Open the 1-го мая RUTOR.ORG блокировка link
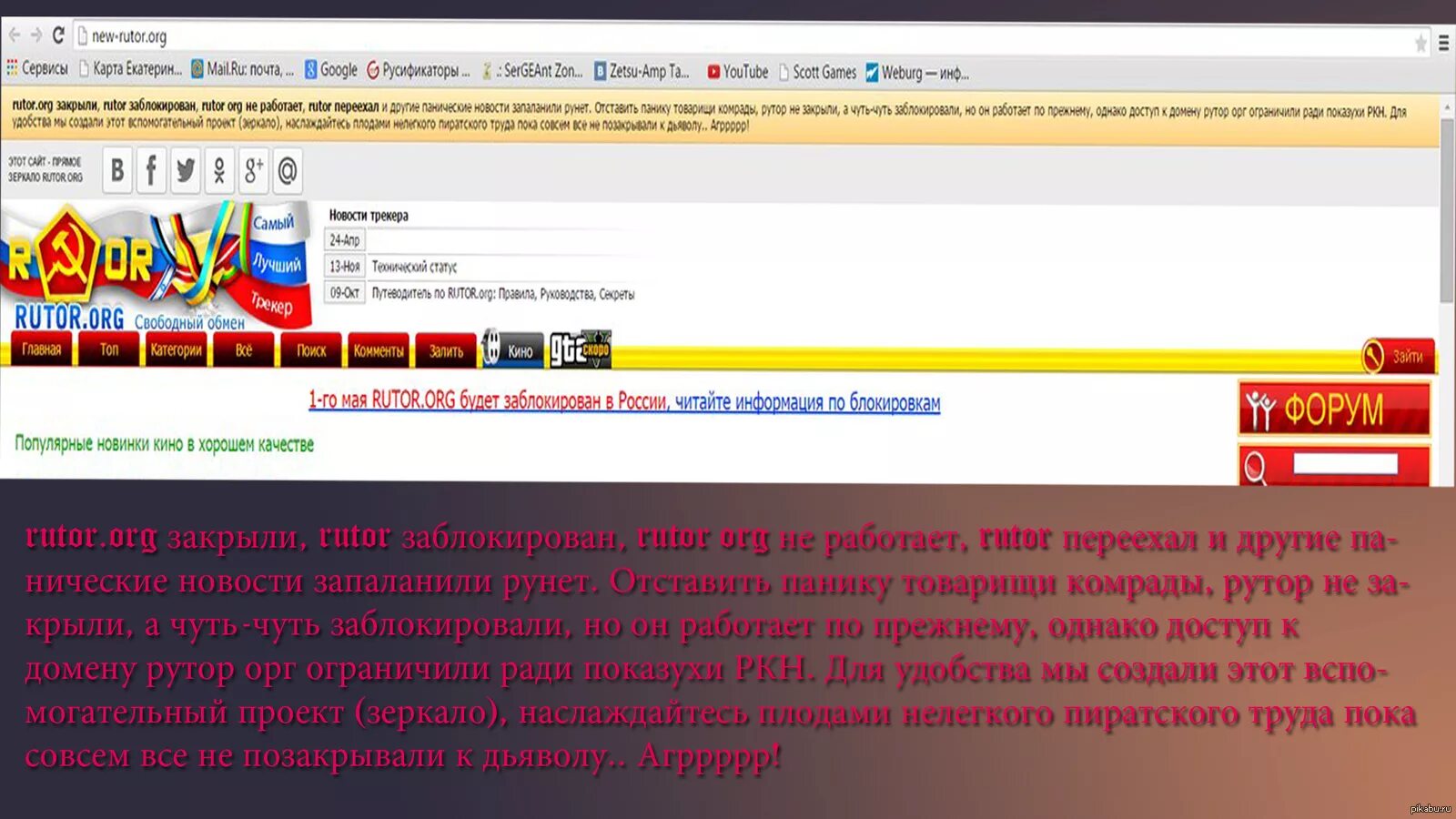This screenshot has width=1456, height=819. pyautogui.click(x=624, y=401)
